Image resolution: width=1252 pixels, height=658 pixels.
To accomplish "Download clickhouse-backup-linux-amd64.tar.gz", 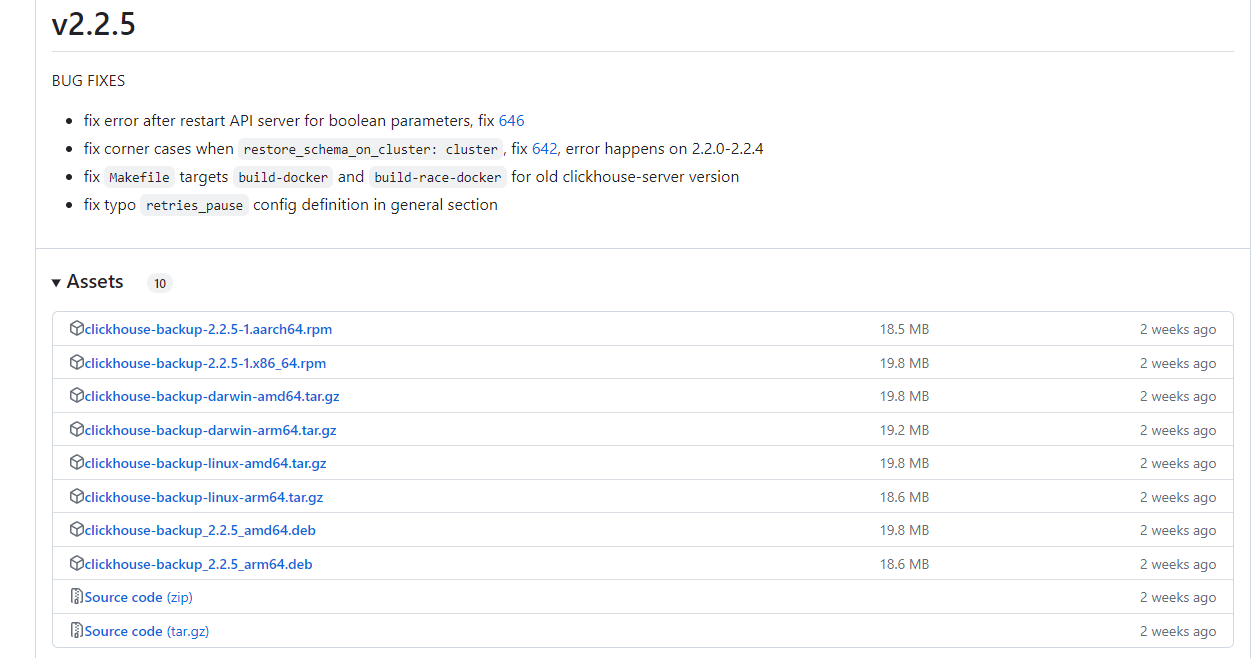I will click(205, 463).
